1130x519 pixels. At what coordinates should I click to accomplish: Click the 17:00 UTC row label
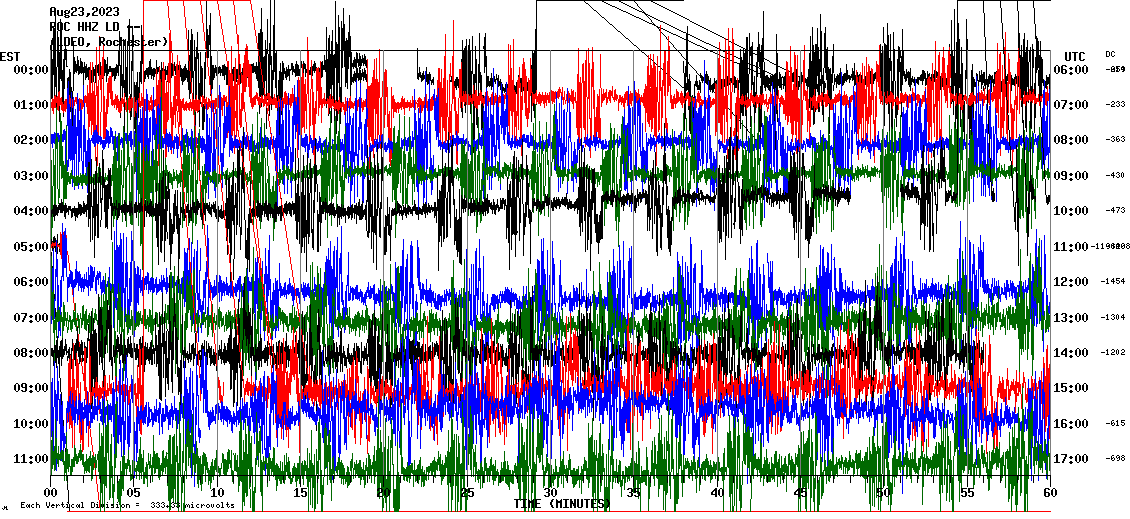(1073, 459)
